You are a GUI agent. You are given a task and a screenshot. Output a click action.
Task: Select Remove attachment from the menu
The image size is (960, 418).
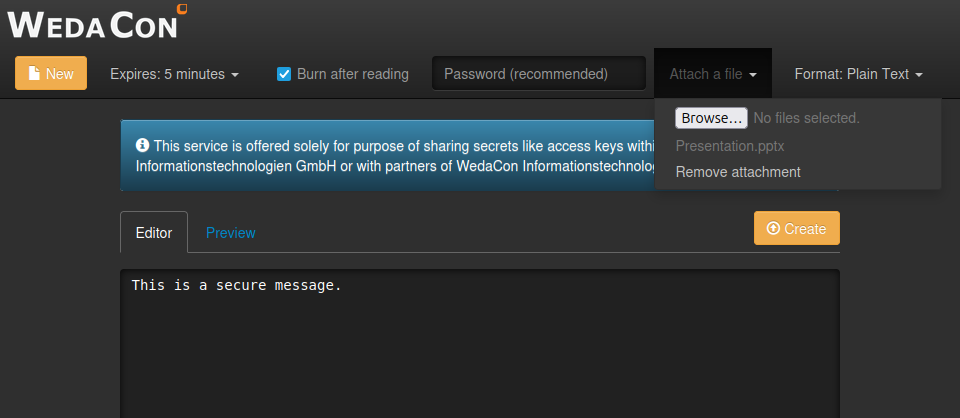point(738,172)
